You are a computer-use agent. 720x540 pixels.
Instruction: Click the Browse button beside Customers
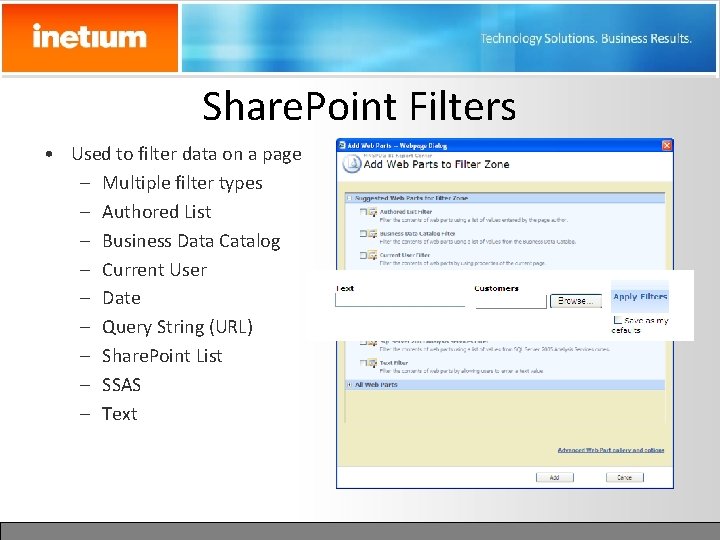click(576, 301)
